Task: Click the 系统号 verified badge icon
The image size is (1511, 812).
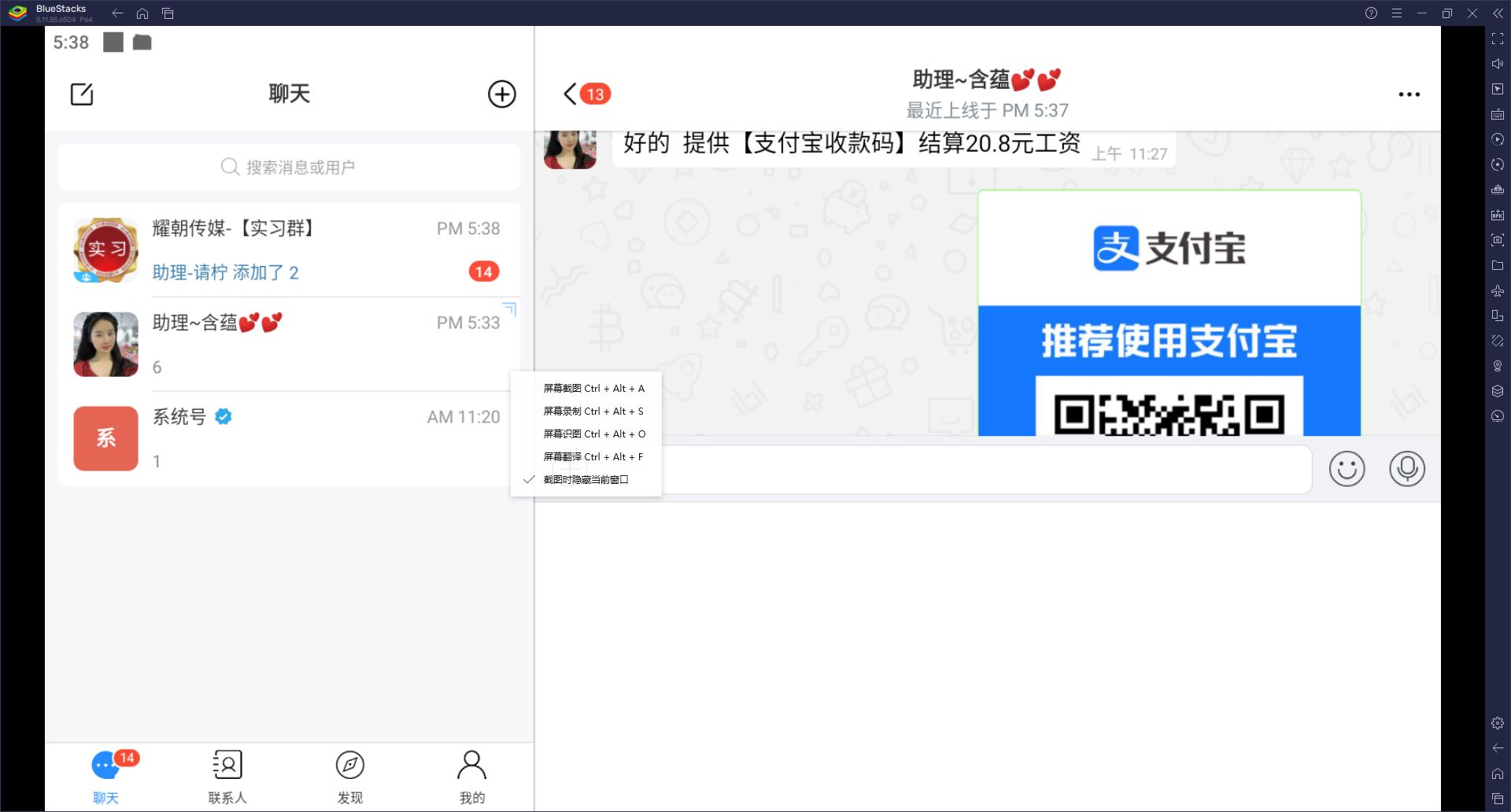Action: 224,417
